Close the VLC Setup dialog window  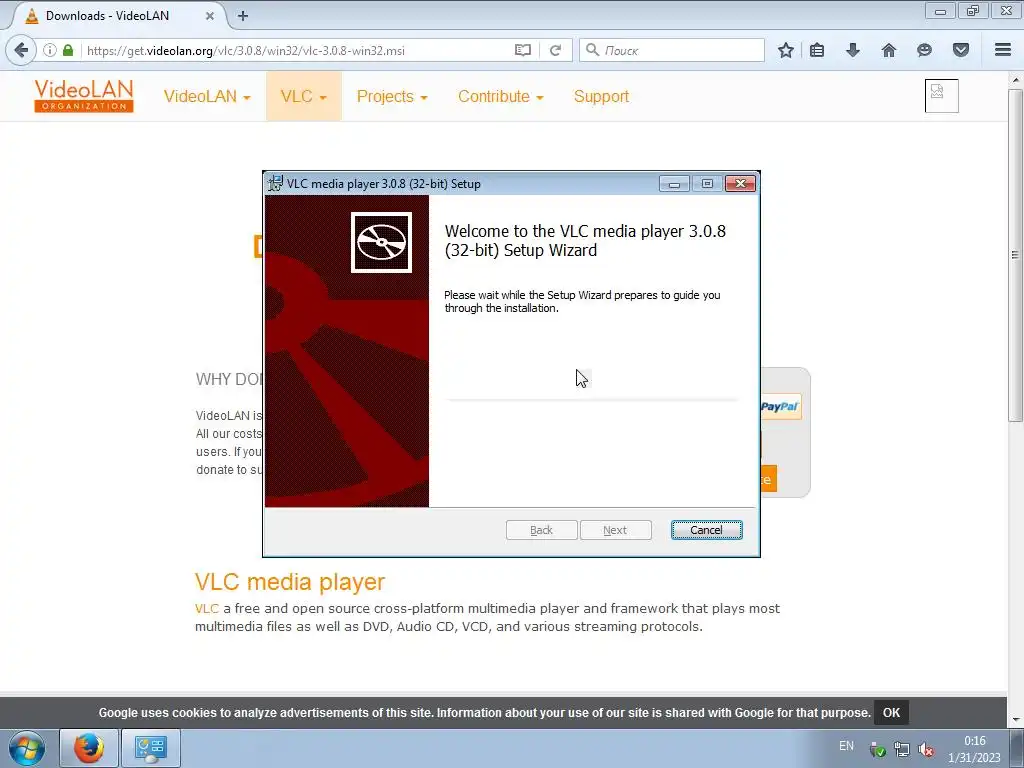tap(741, 184)
